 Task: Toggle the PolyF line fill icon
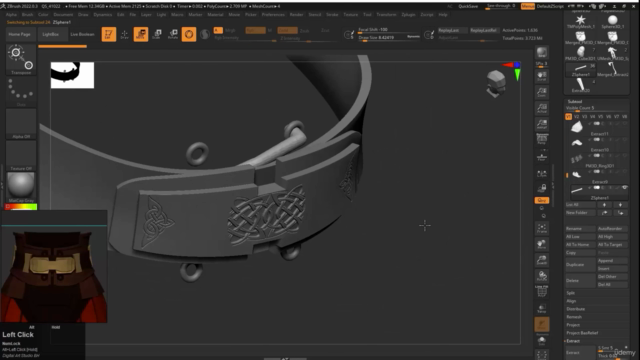542,292
